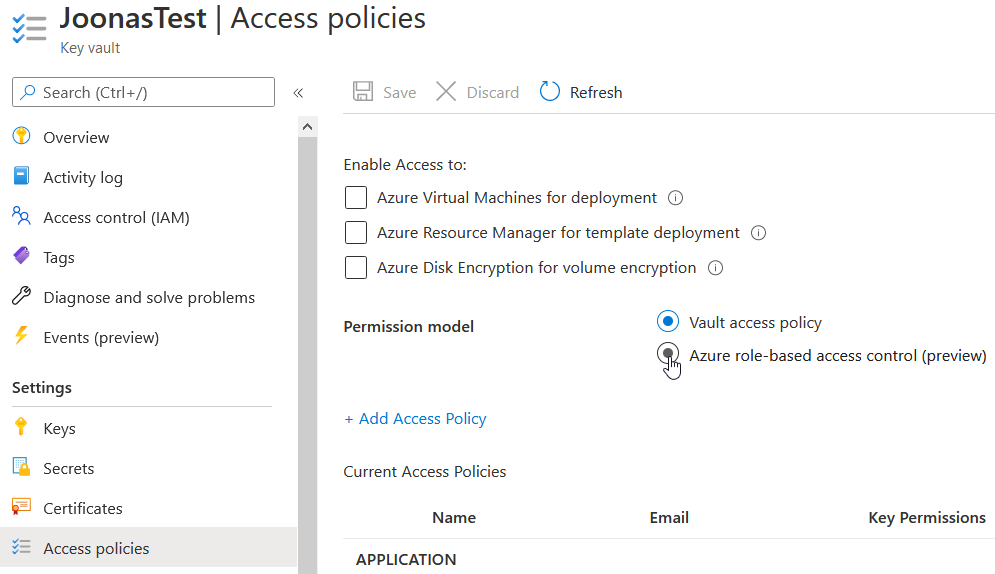Click the Overview lightbulb icon in sidebar

21,137
